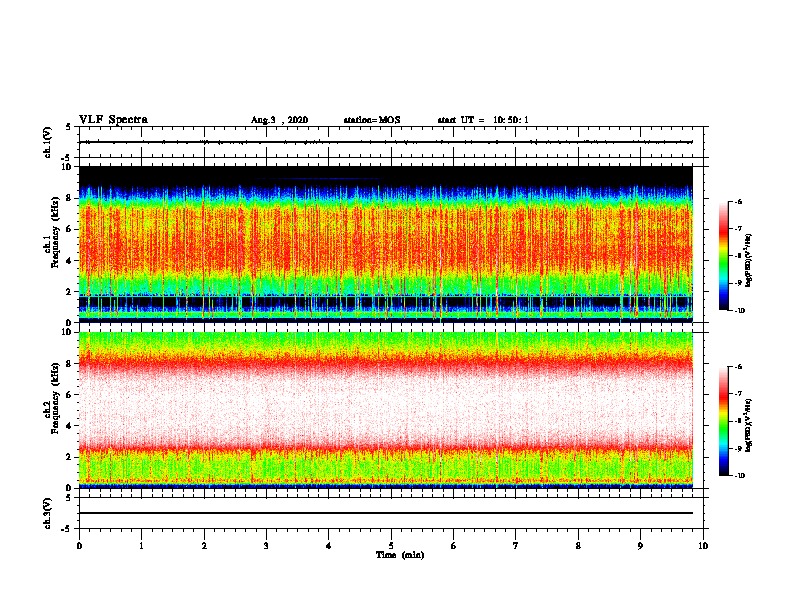
Task: Click the ch.2 color bar log(PSD) label
Action: [748, 425]
